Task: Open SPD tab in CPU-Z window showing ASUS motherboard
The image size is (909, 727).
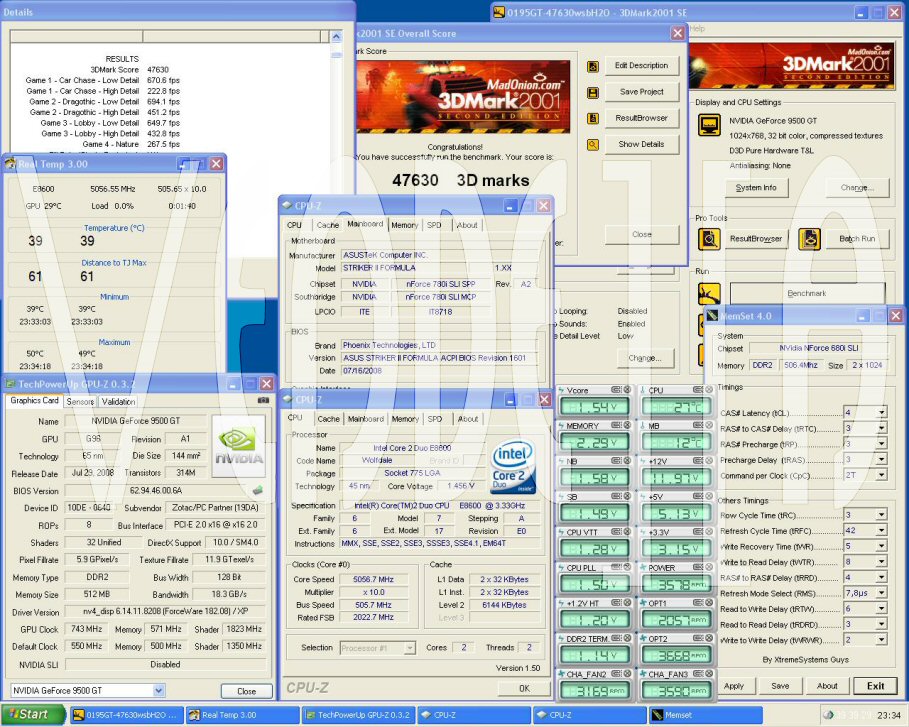Action: (x=434, y=225)
